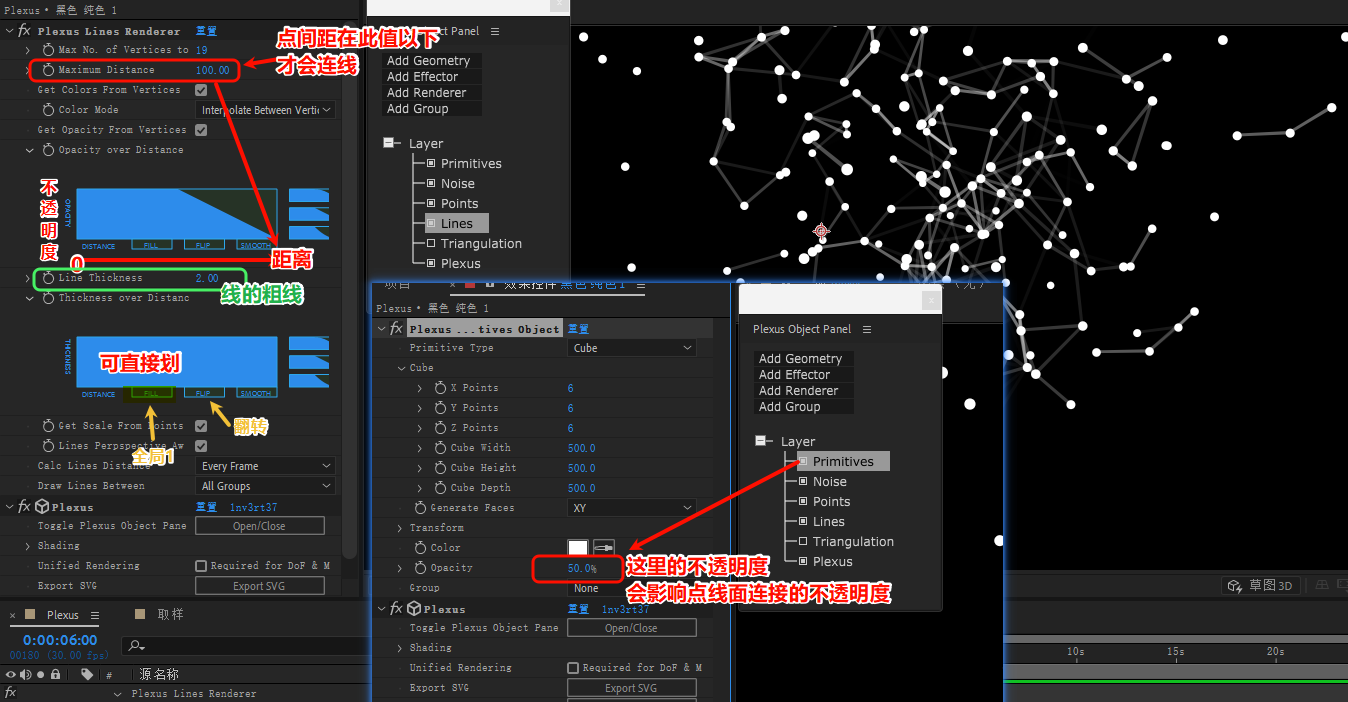Screen dimensions: 1348x702
Task: Toggle Noise box in lower Object Panel
Action: tap(803, 482)
